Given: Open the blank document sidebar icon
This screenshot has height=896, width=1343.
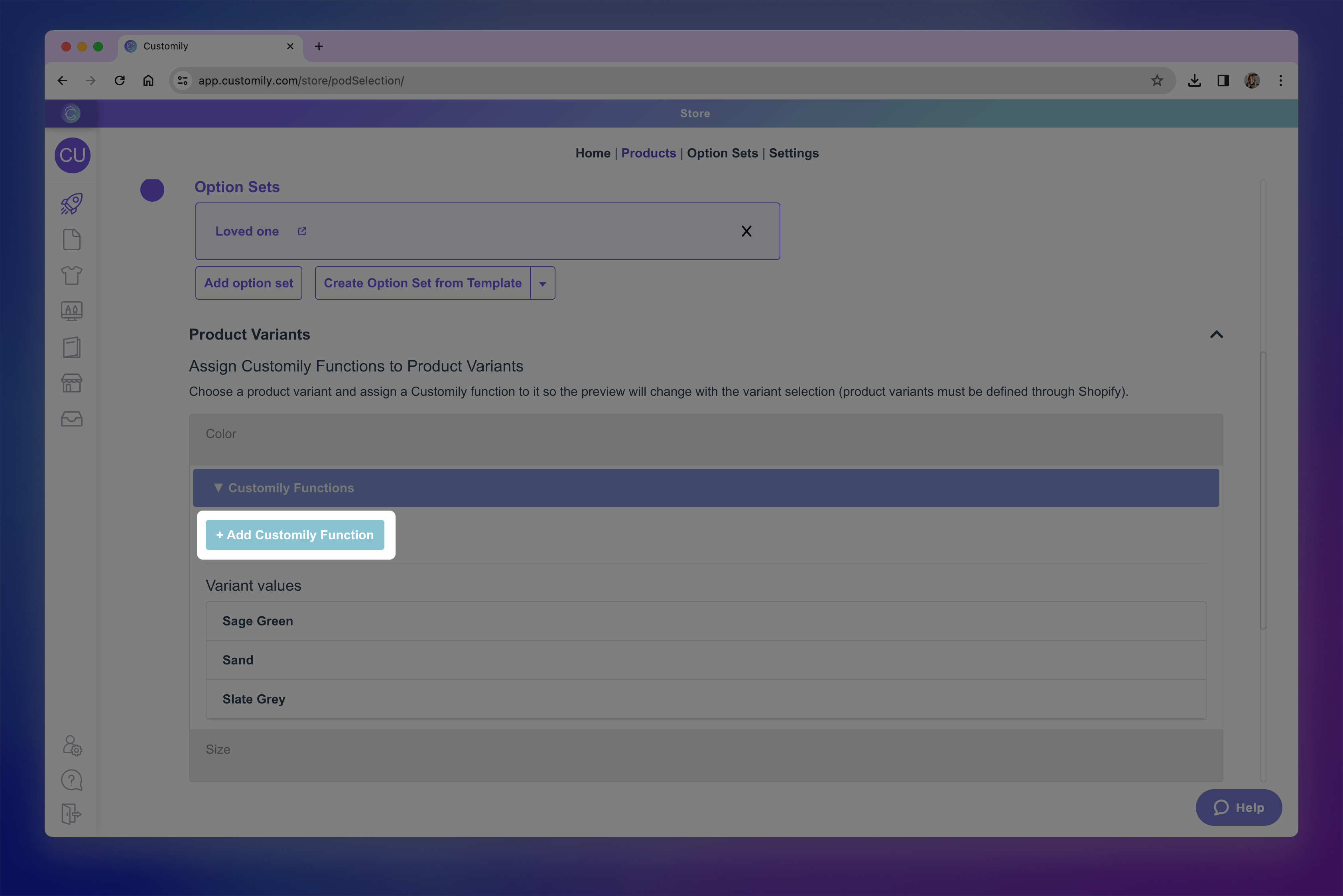Looking at the screenshot, I should click(71, 240).
